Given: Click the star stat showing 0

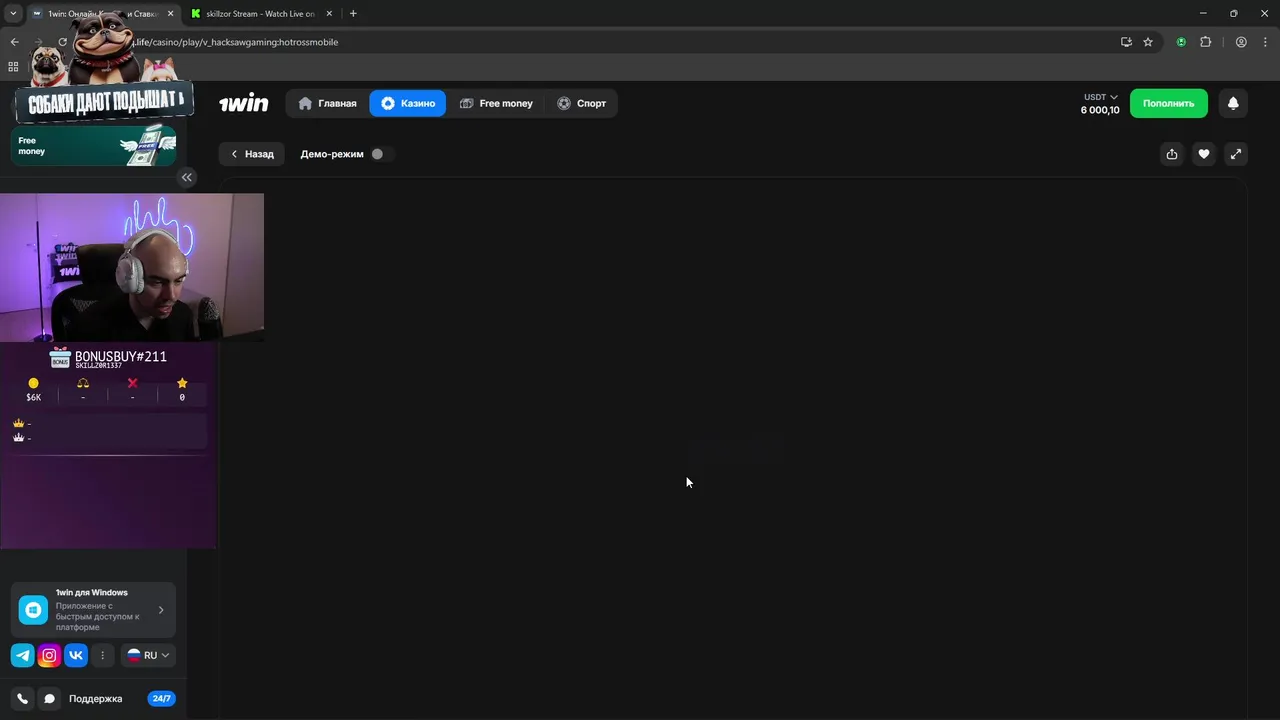Looking at the screenshot, I should coord(182,390).
